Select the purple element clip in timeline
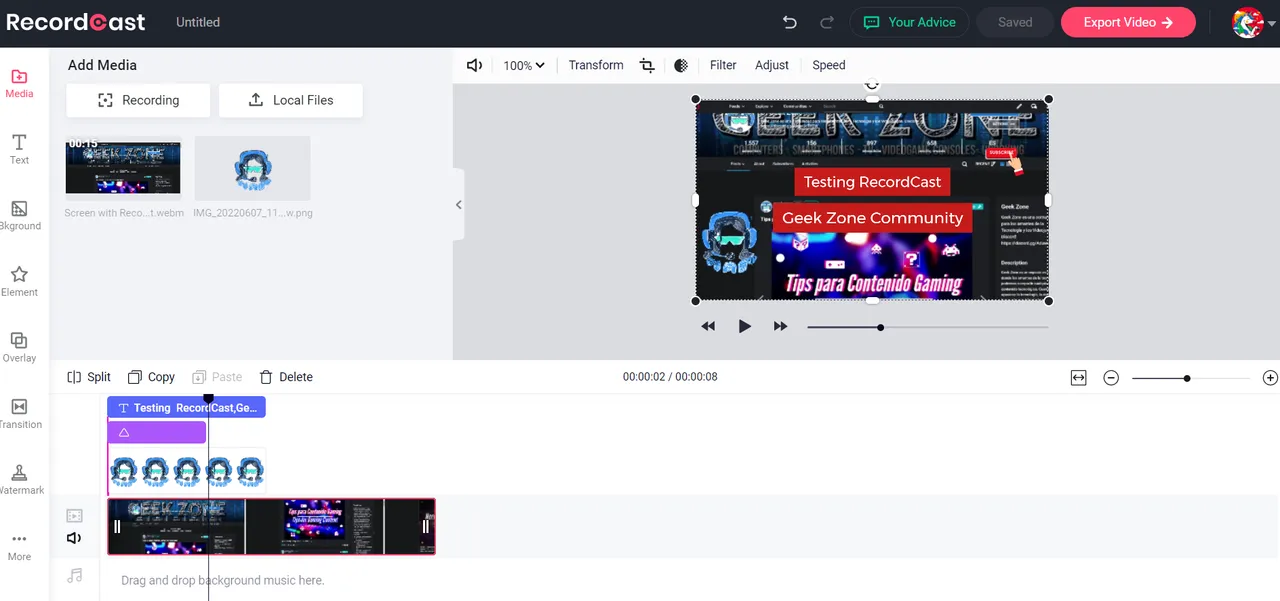The width and height of the screenshot is (1280, 601). [x=157, y=432]
